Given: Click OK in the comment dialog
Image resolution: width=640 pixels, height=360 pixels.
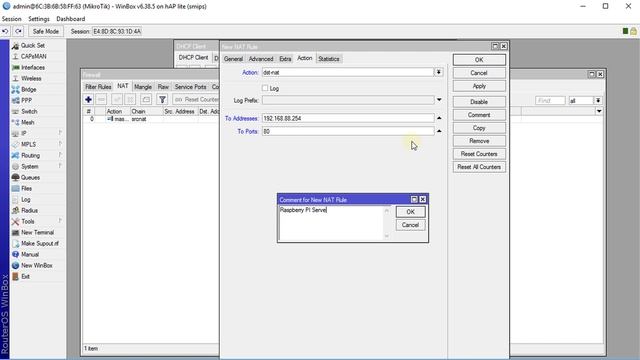Looking at the screenshot, I should tap(411, 212).
